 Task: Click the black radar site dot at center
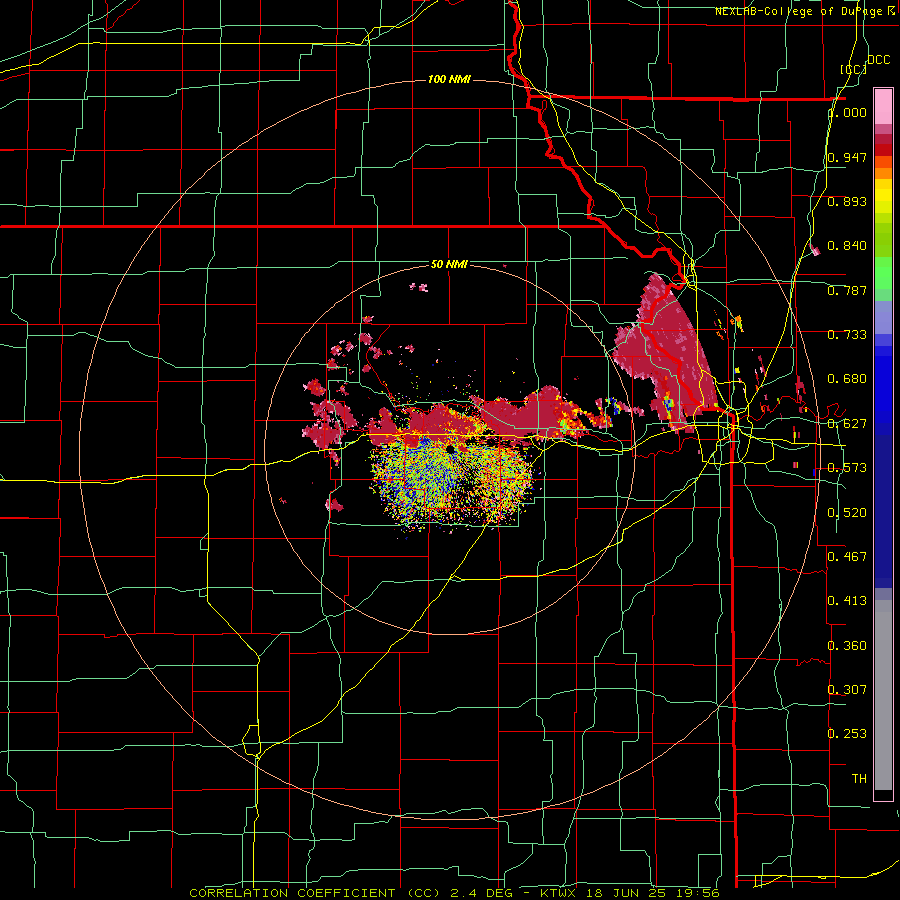point(451,449)
